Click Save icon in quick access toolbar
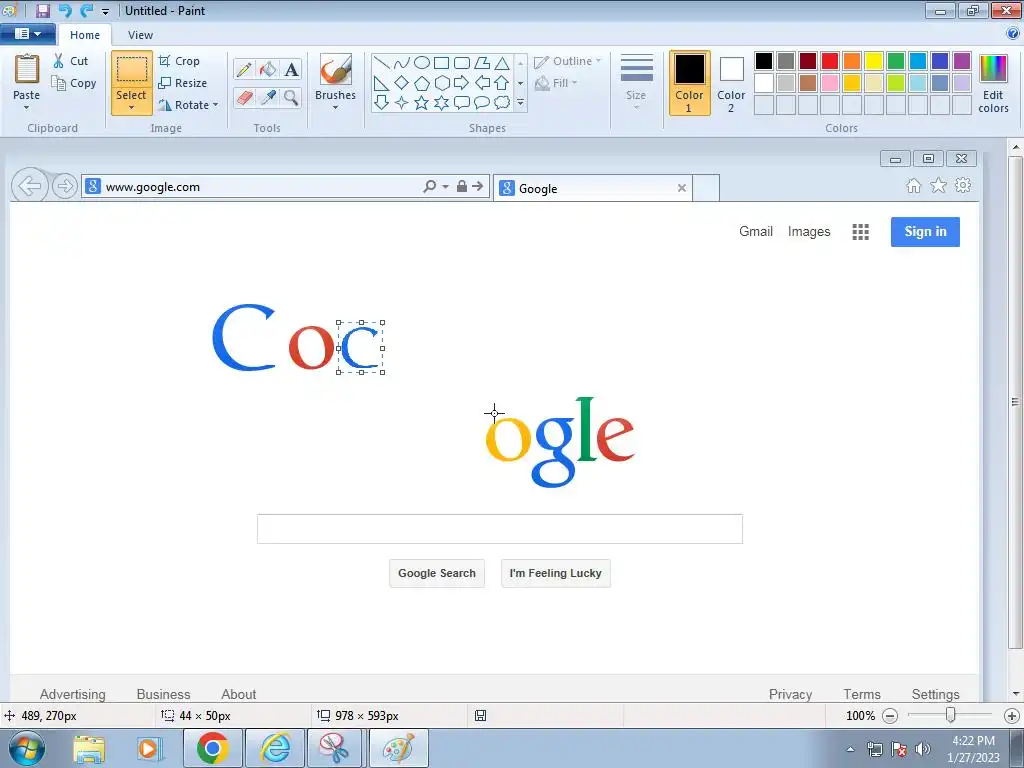The width and height of the screenshot is (1024, 768). pos(42,10)
